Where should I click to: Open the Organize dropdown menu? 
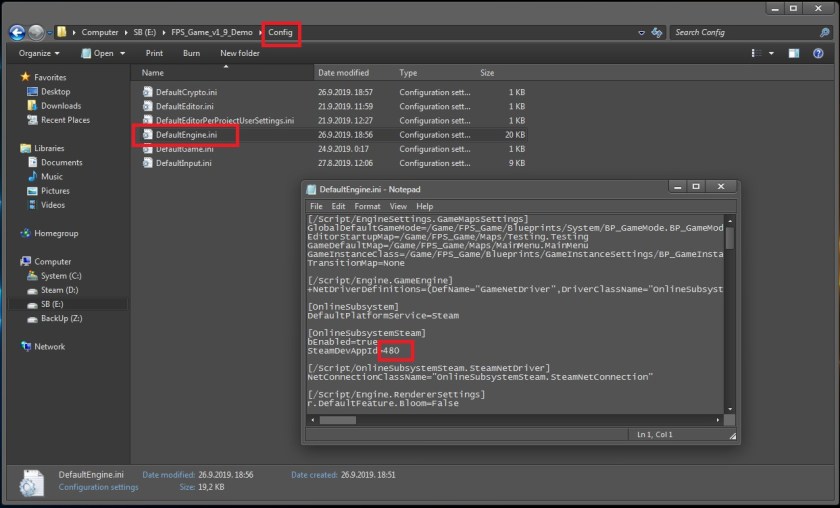[38, 53]
